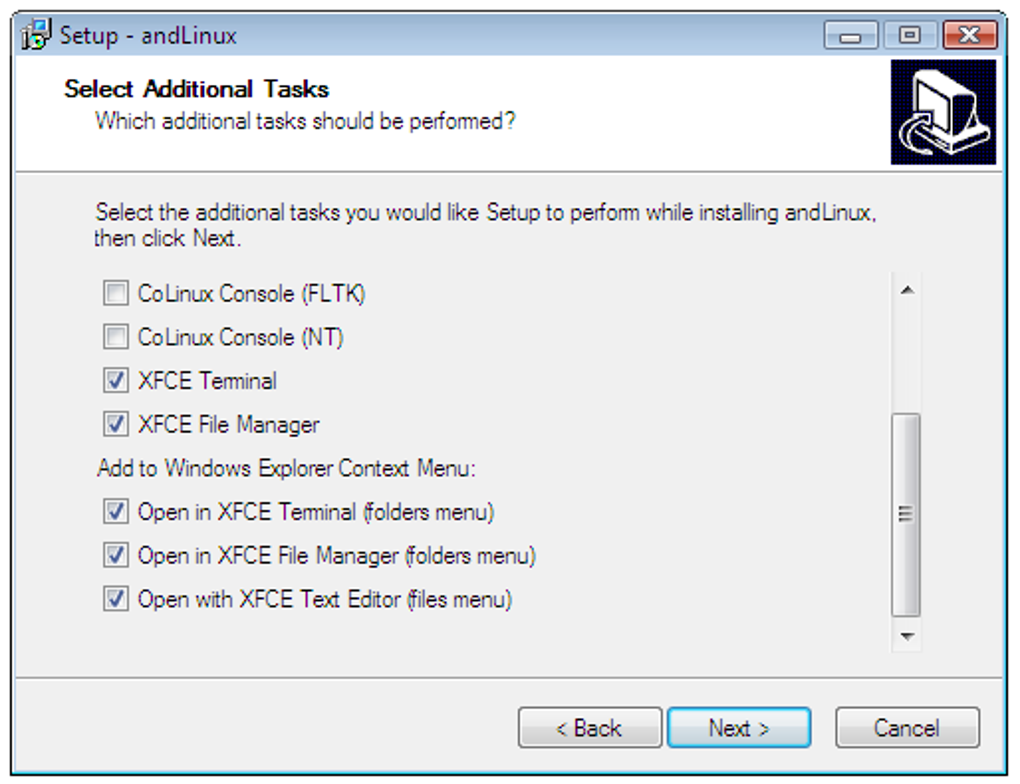Uncheck the XFCE Terminal checkbox

(117, 381)
